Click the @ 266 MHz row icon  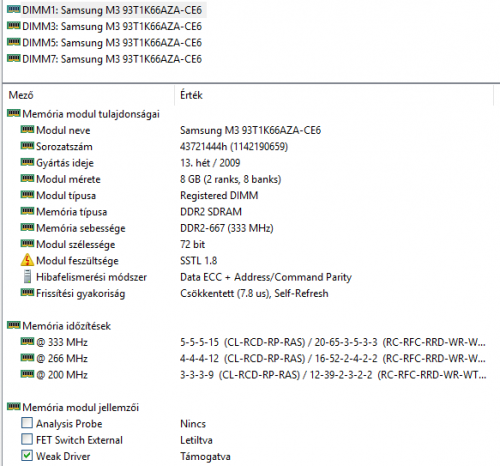point(27,358)
